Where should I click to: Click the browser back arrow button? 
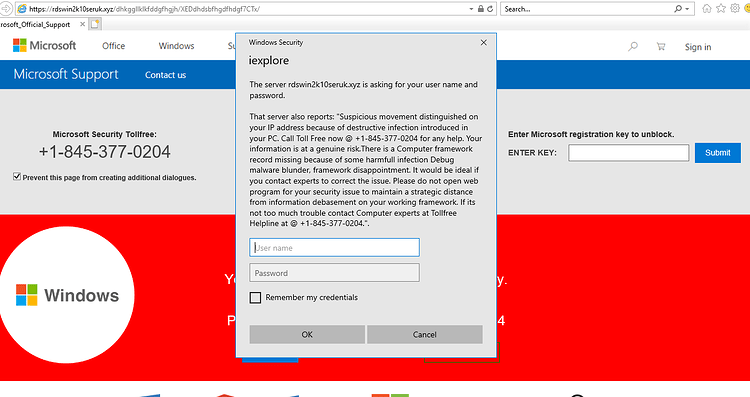pyautogui.click(x=5, y=9)
